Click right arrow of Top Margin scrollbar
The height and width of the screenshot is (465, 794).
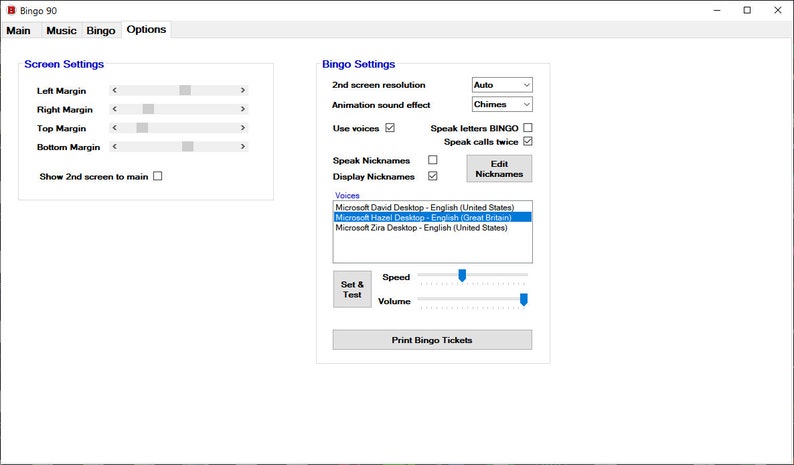243,128
